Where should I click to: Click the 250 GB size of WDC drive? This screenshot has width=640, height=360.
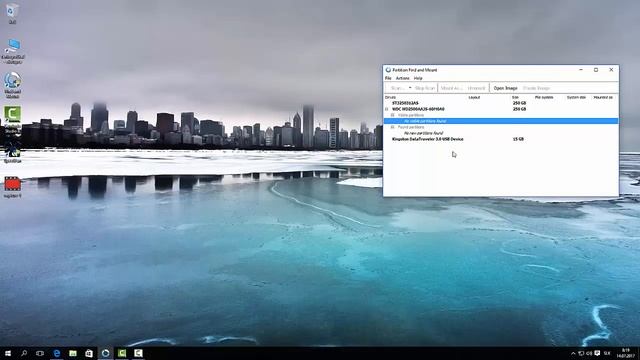click(x=519, y=109)
